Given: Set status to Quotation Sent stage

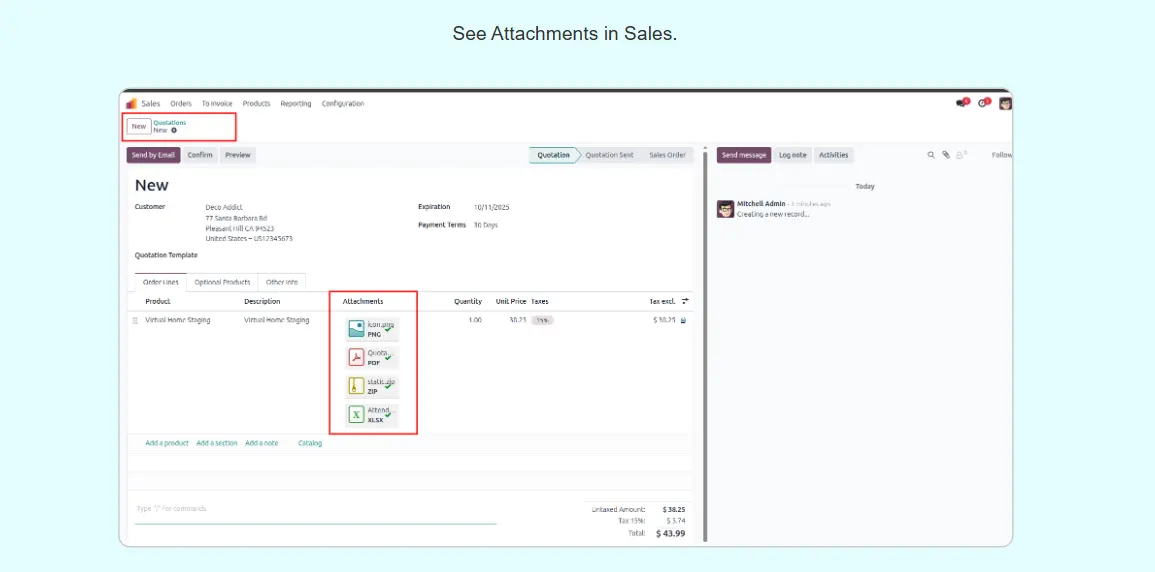Looking at the screenshot, I should pyautogui.click(x=609, y=155).
